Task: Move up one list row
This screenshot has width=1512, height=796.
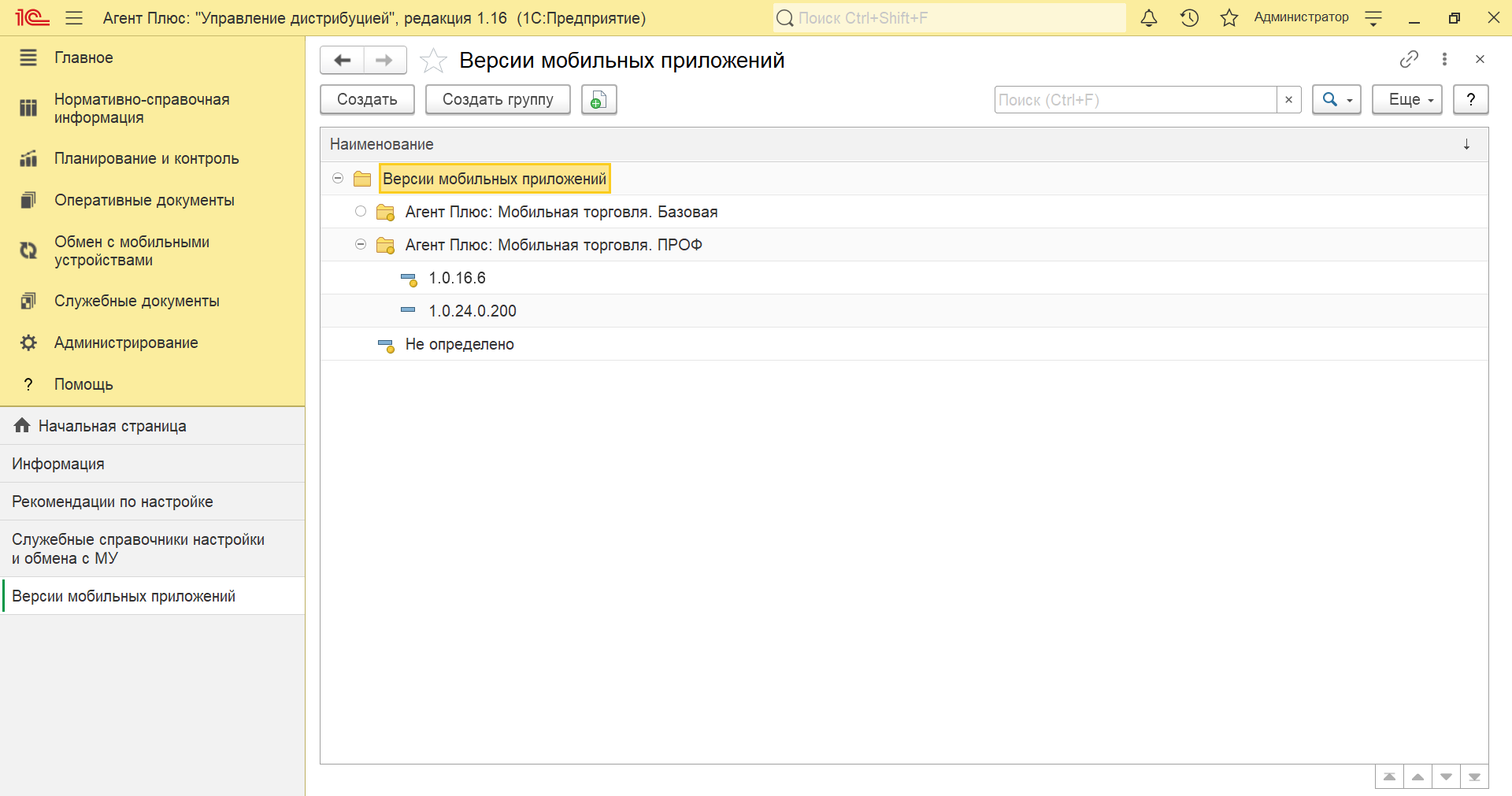Action: coord(1417,777)
